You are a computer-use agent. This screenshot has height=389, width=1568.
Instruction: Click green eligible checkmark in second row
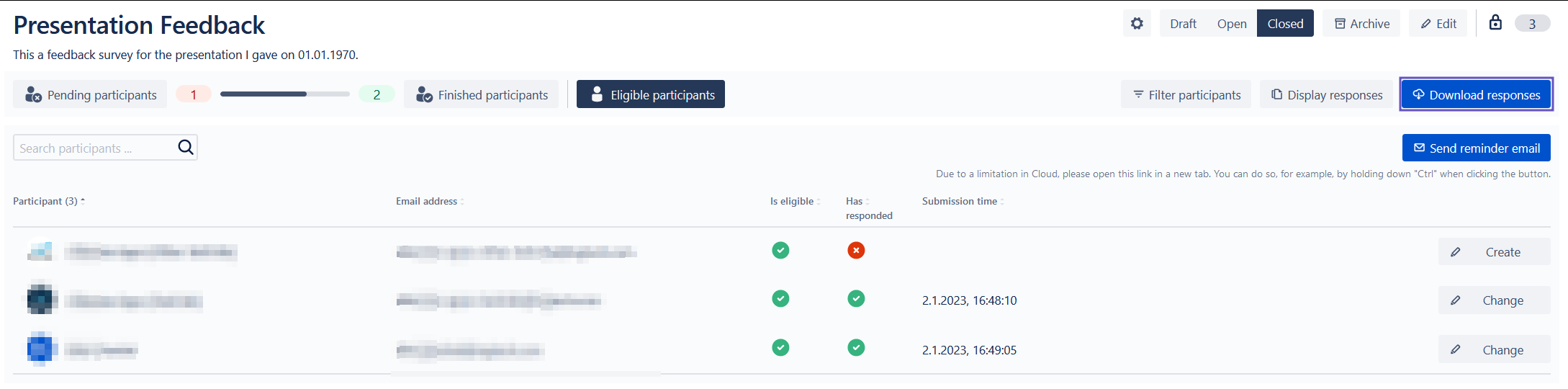point(780,299)
